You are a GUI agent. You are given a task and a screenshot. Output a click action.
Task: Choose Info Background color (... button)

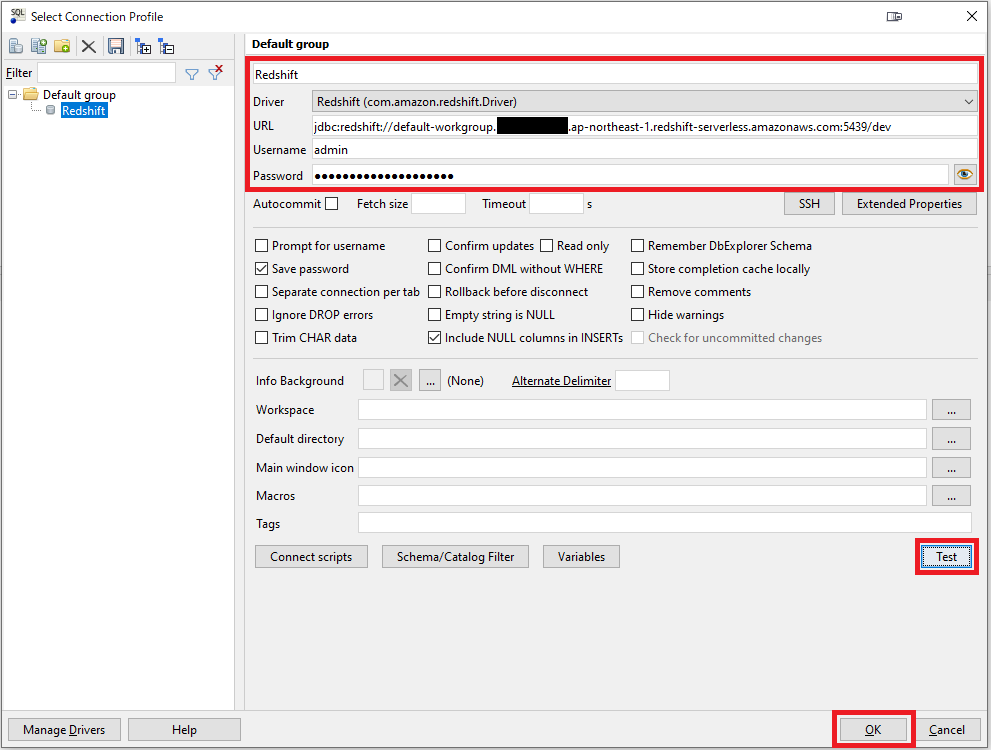click(430, 380)
